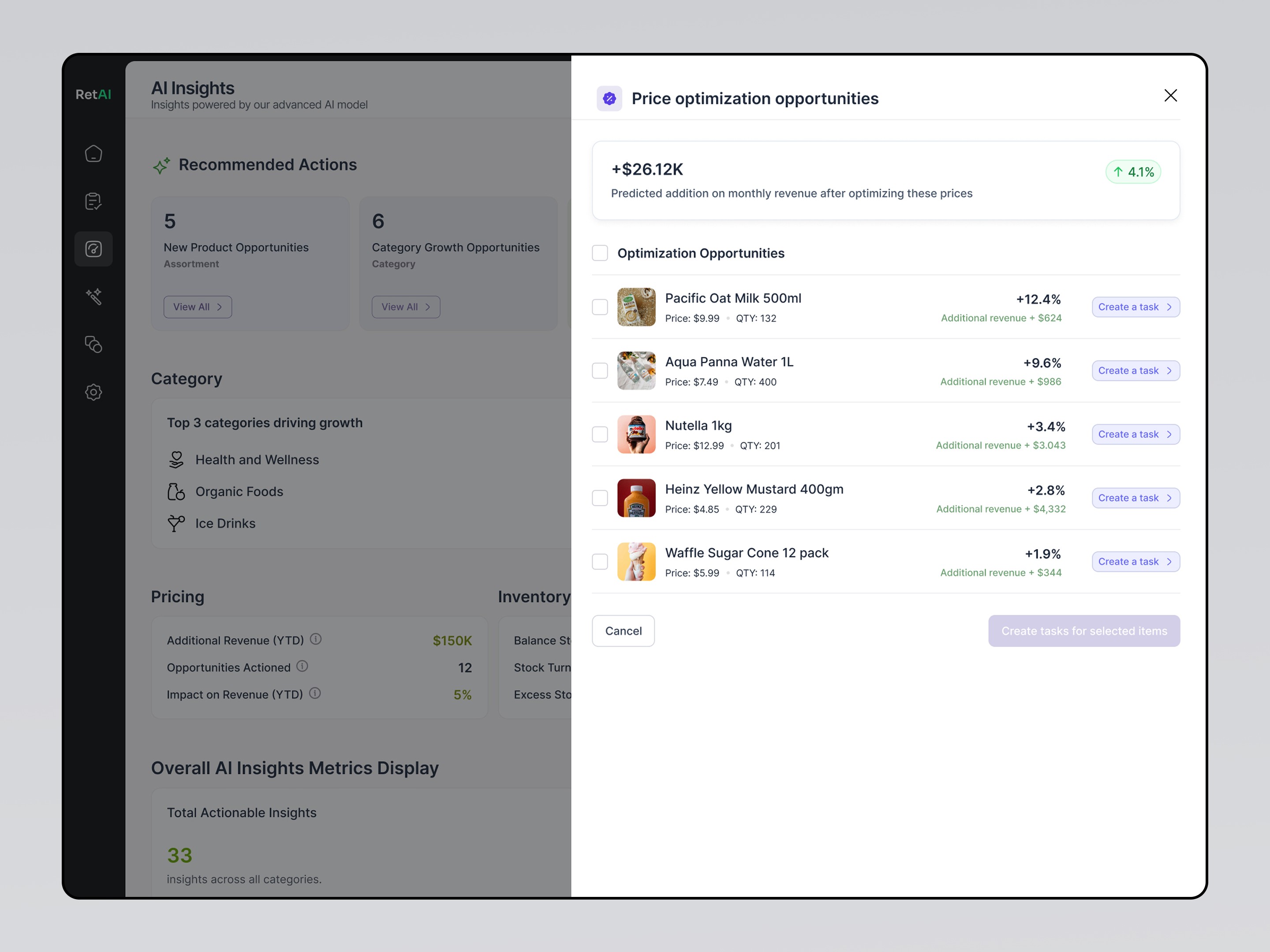View All New Product Opportunities
Viewport: 1270px width, 952px height.
[198, 307]
